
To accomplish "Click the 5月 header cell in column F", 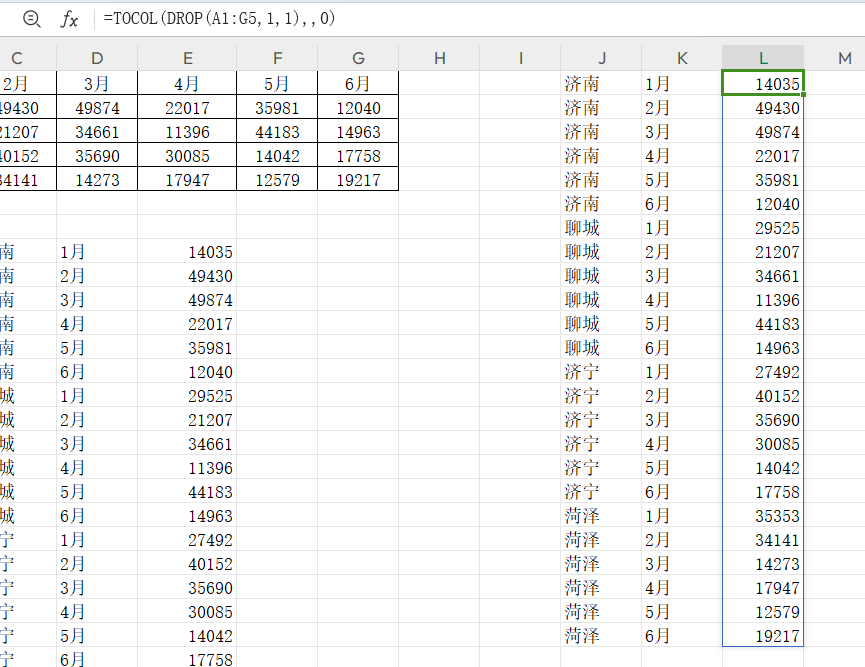I will (277, 83).
